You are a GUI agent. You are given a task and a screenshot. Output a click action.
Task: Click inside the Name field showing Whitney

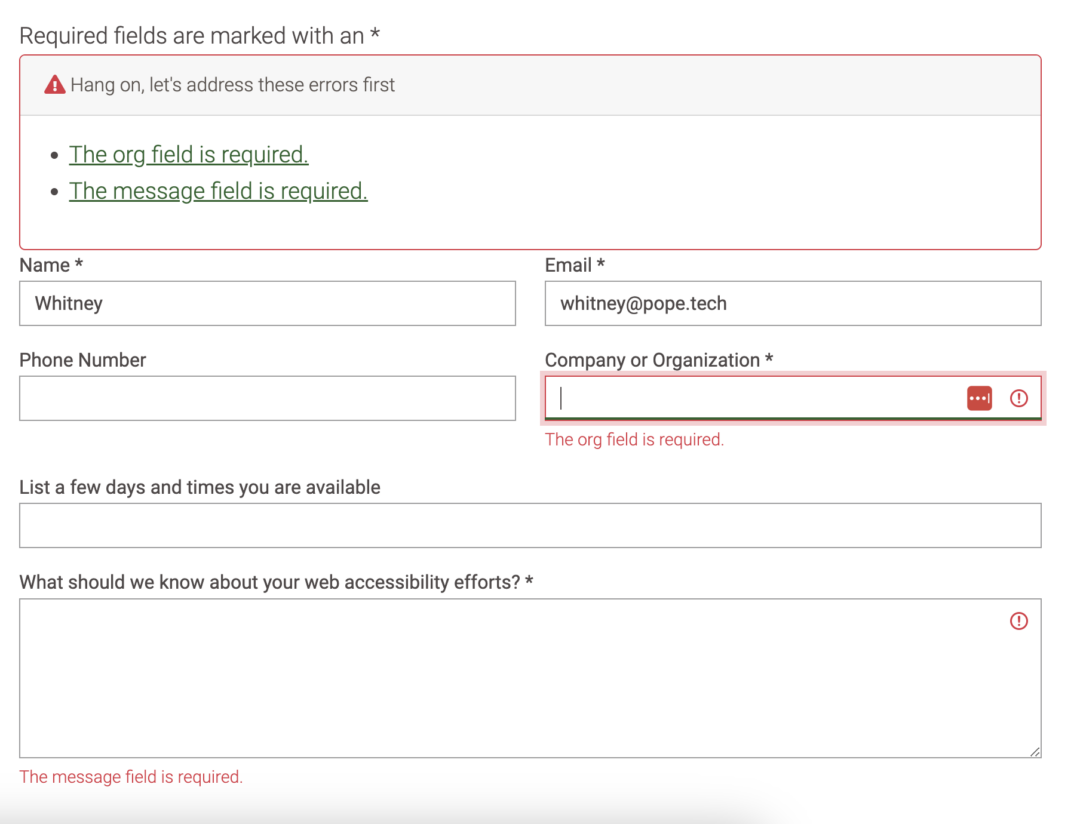click(267, 303)
